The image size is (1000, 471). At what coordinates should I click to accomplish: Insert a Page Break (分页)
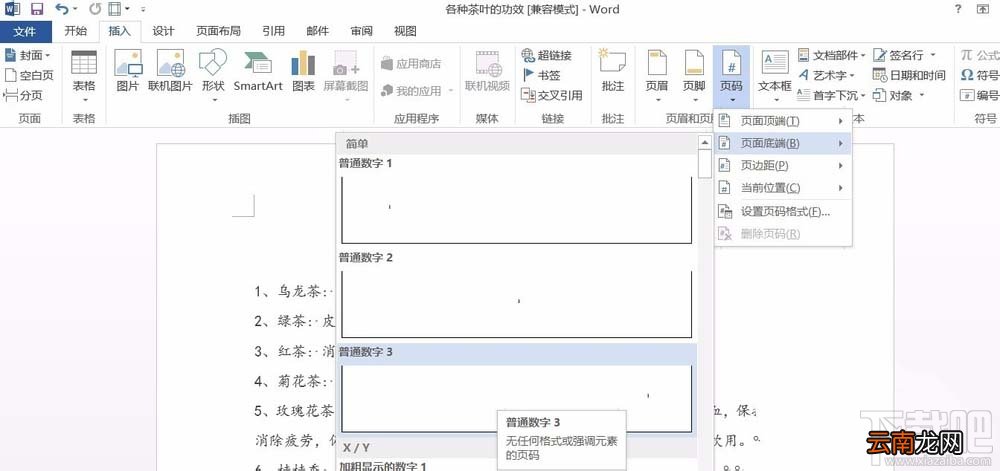coord(23,96)
